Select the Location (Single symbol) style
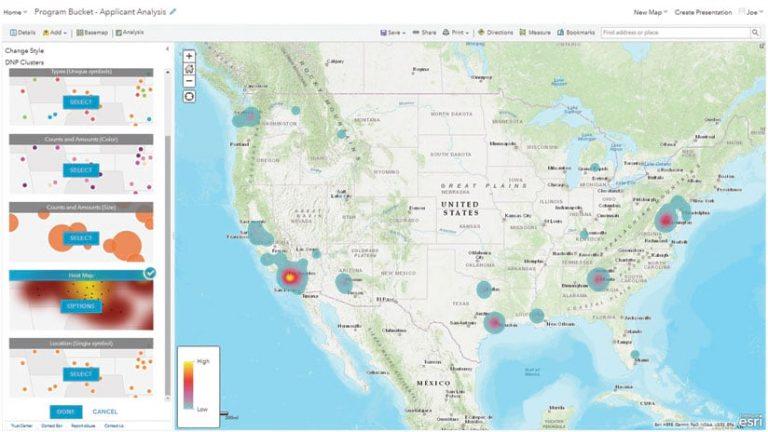768x432 pixels. click(x=81, y=374)
